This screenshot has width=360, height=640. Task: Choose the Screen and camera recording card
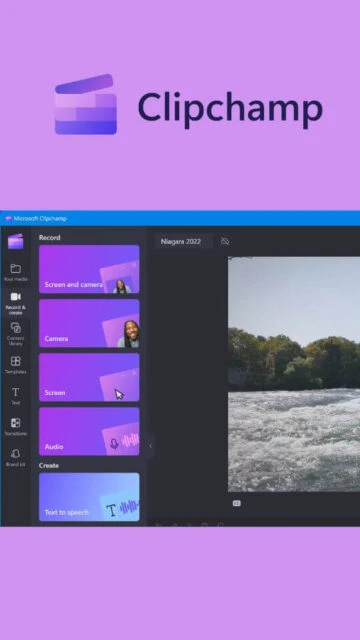coord(89,269)
